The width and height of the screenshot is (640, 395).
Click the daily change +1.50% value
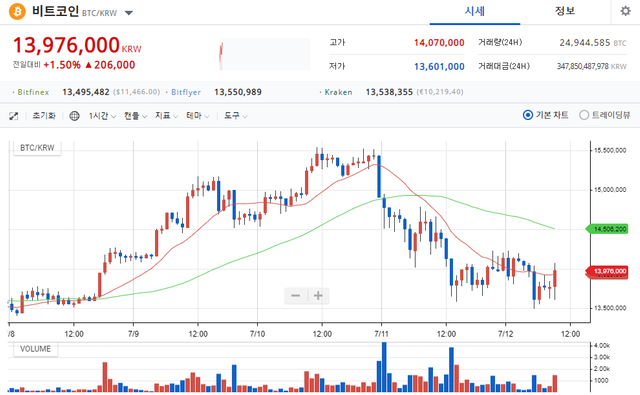(62, 65)
